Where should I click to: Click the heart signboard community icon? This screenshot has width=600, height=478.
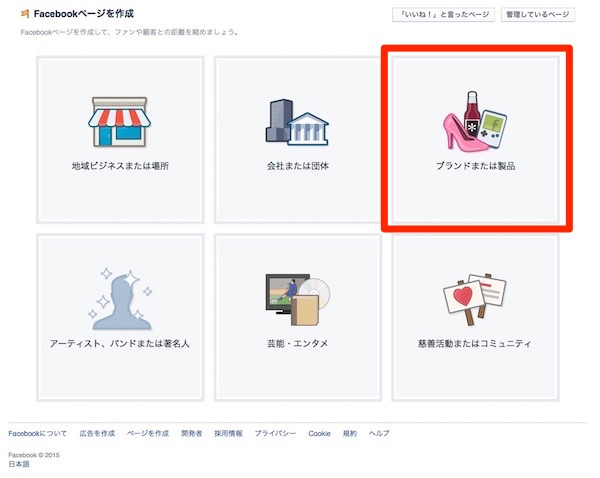474,299
